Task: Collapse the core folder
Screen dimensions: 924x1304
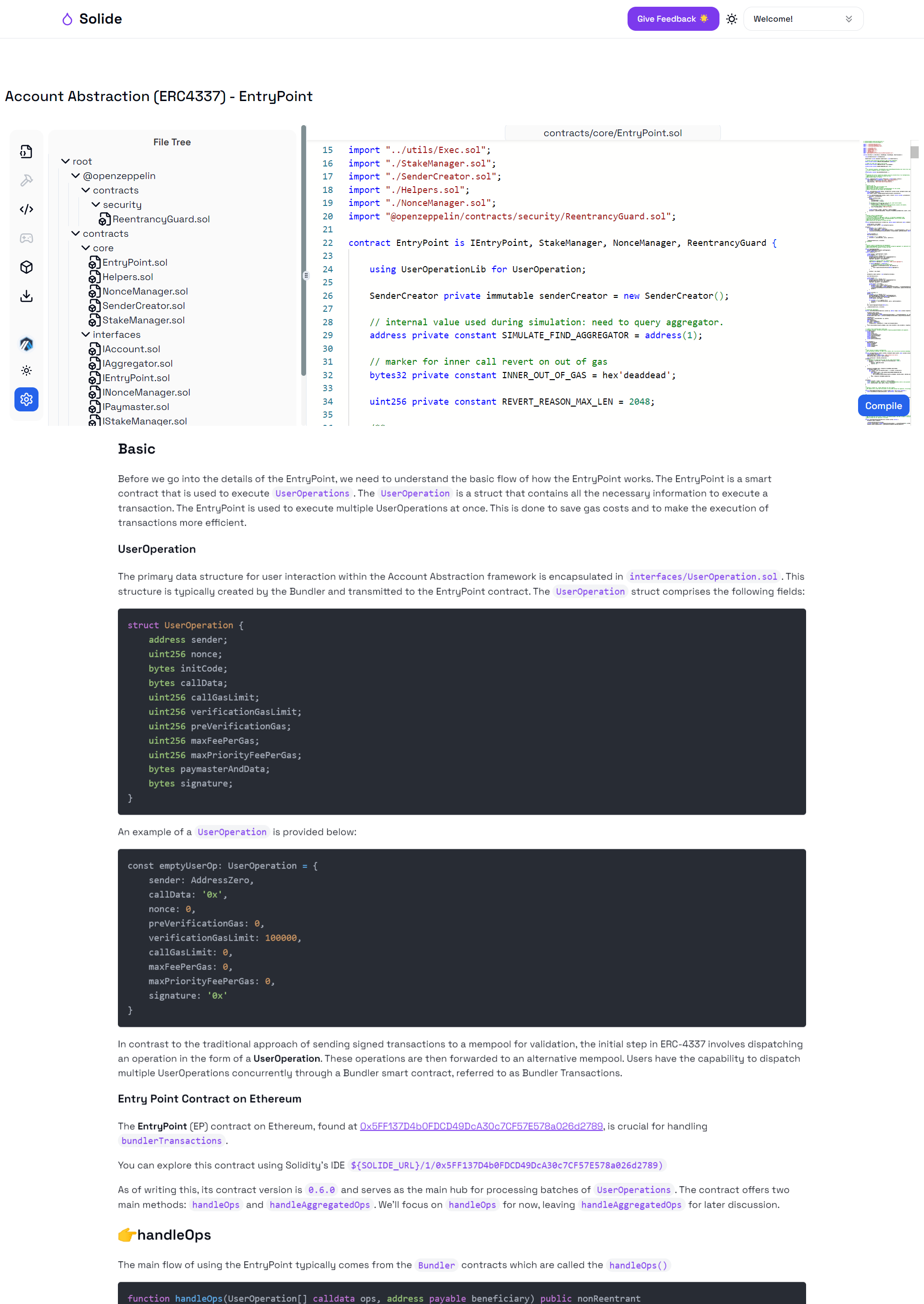Action: [86, 248]
